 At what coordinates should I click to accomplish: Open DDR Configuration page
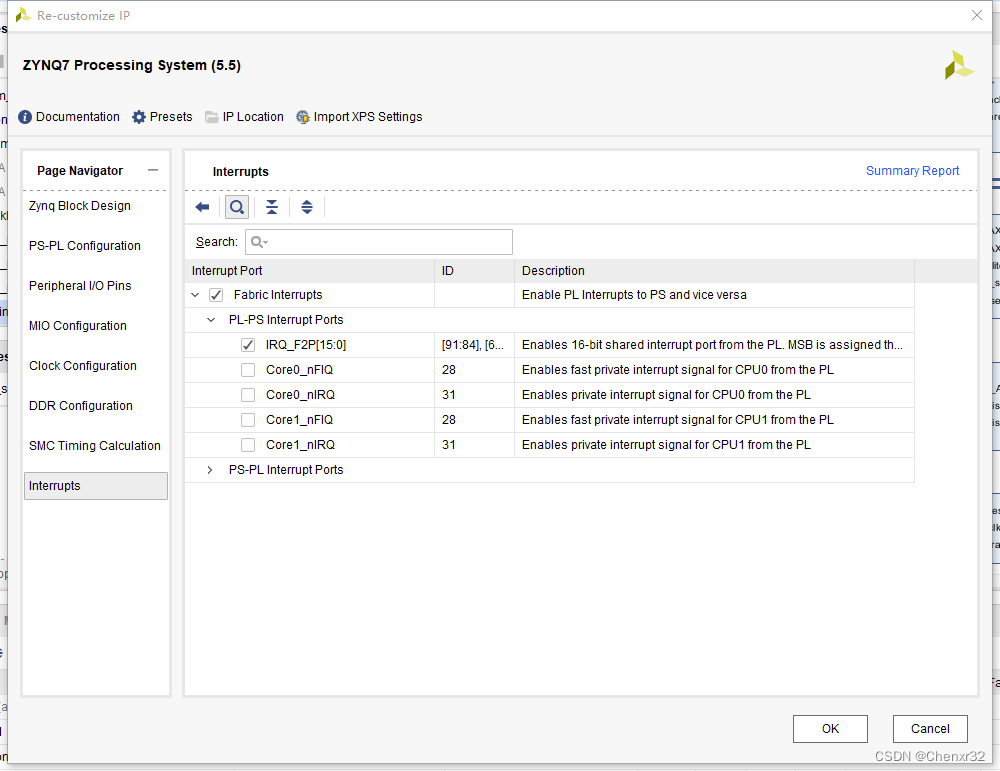[x=81, y=406]
